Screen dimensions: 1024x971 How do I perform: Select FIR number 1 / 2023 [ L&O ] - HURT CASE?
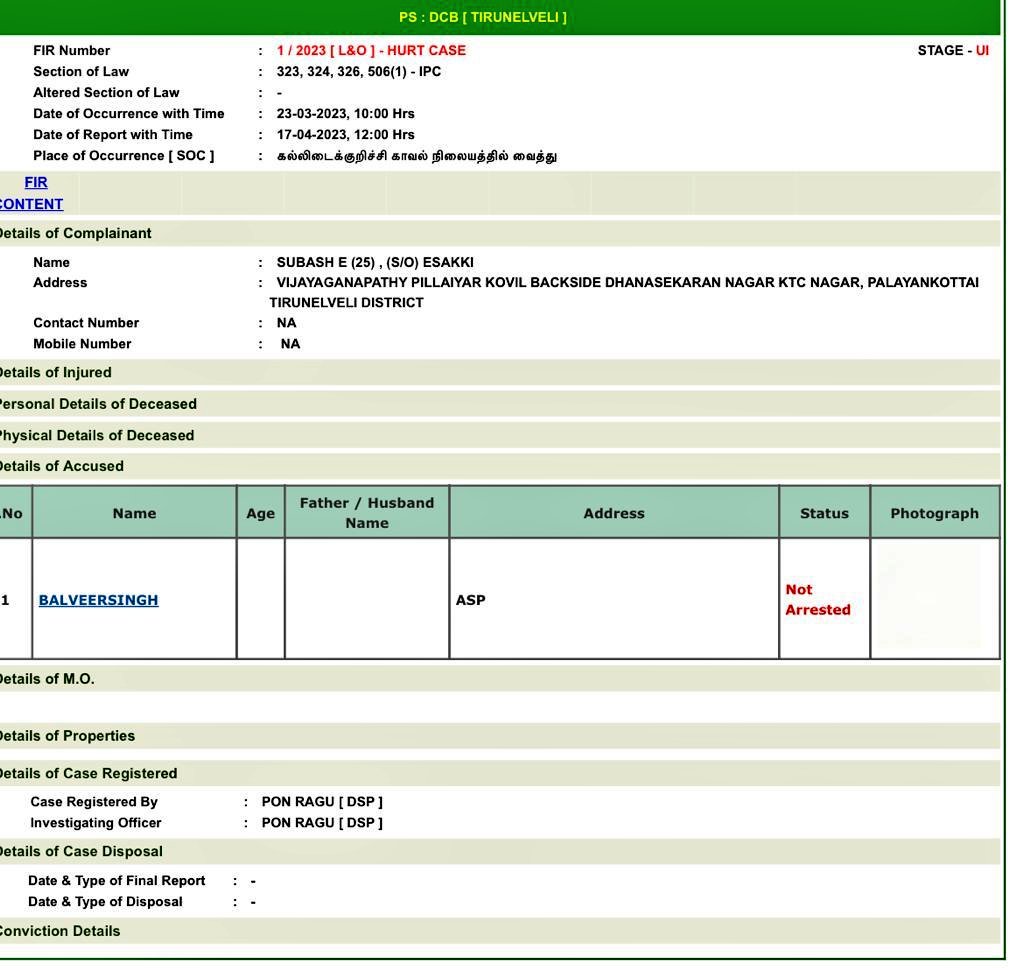pyautogui.click(x=371, y=50)
